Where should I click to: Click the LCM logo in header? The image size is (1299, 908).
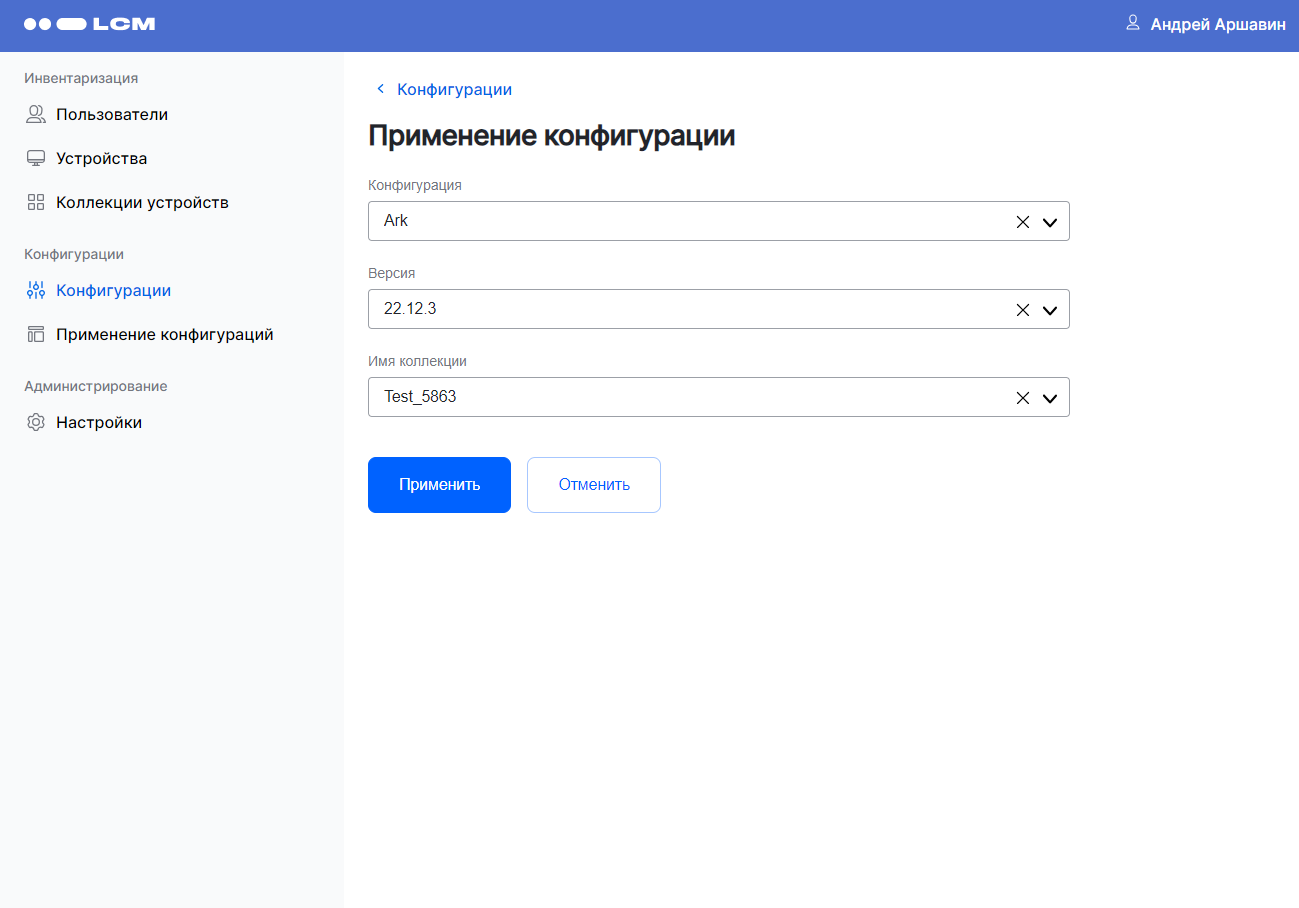click(89, 24)
